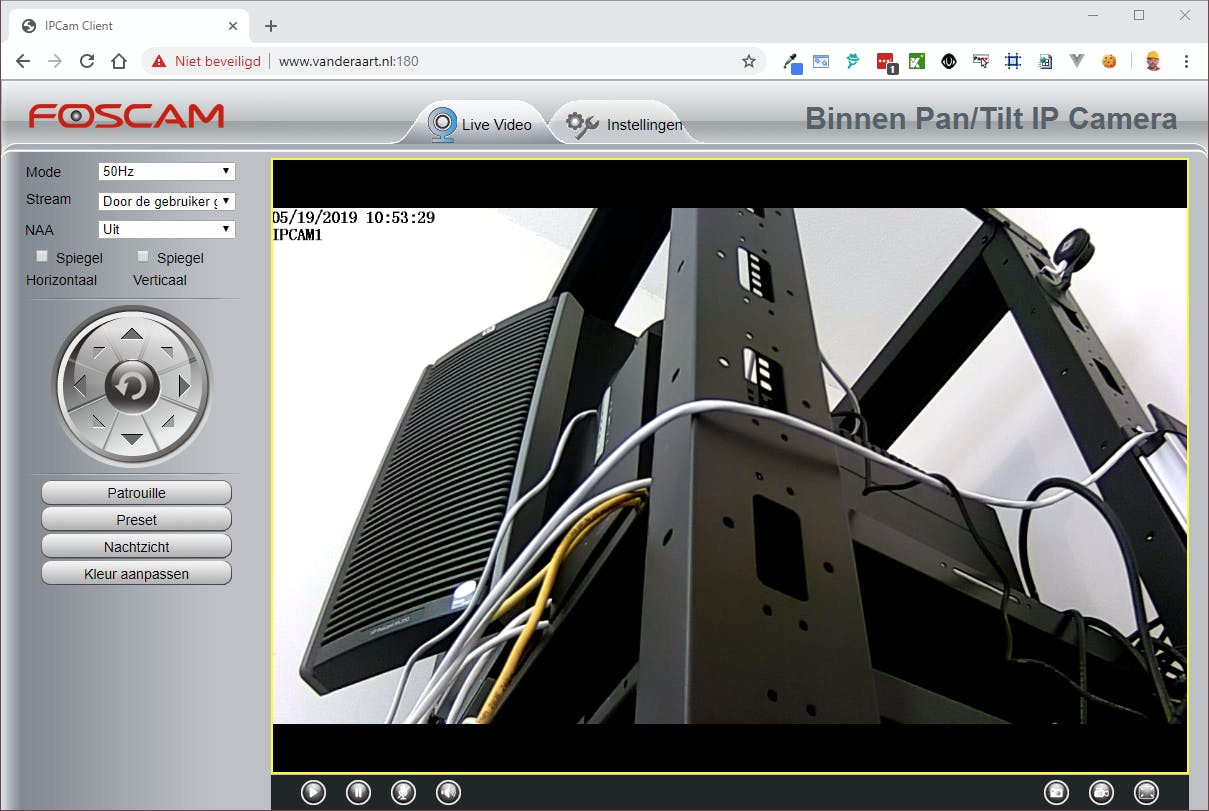Bookmark this page with the star

748,61
